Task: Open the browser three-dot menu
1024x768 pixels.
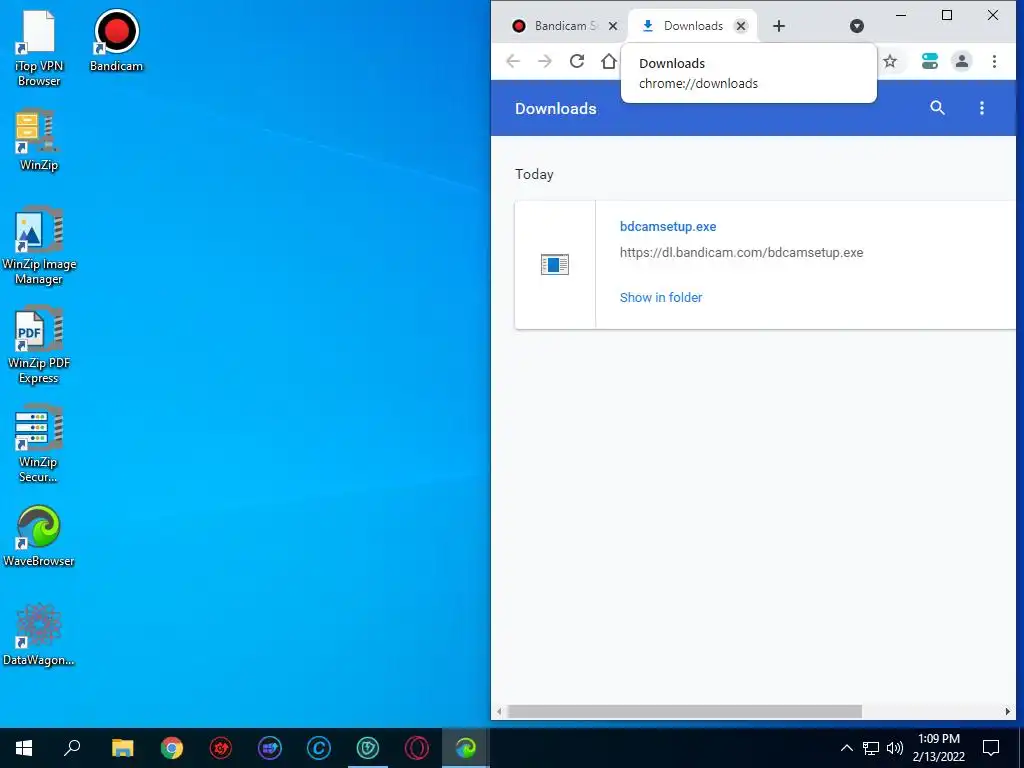Action: [994, 61]
